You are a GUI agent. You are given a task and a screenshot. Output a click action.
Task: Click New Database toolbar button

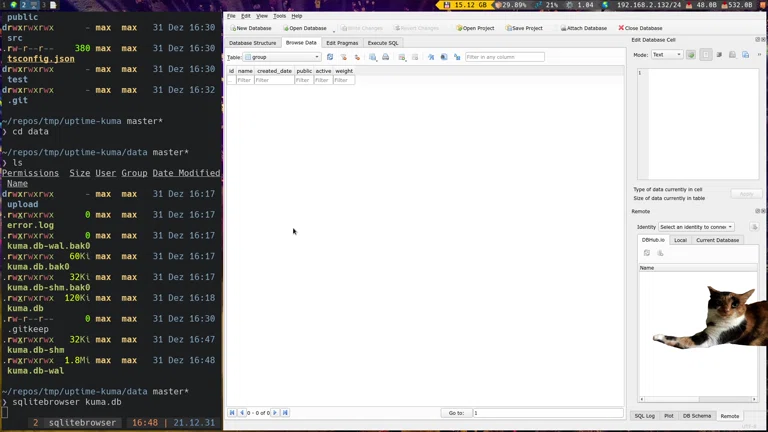[x=251, y=28]
